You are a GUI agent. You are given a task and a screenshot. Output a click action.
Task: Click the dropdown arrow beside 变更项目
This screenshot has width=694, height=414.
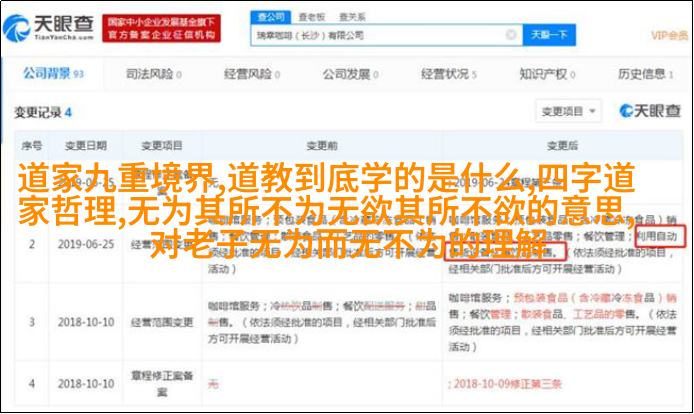pyautogui.click(x=592, y=111)
